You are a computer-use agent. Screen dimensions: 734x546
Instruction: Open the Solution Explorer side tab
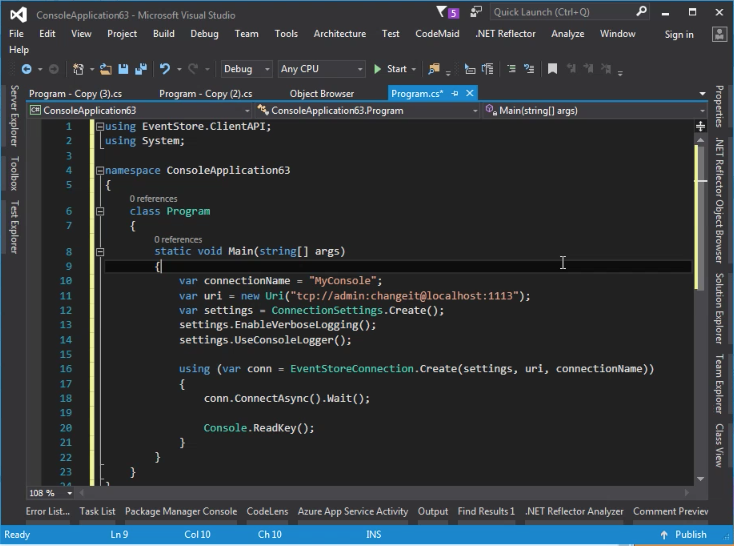(719, 309)
